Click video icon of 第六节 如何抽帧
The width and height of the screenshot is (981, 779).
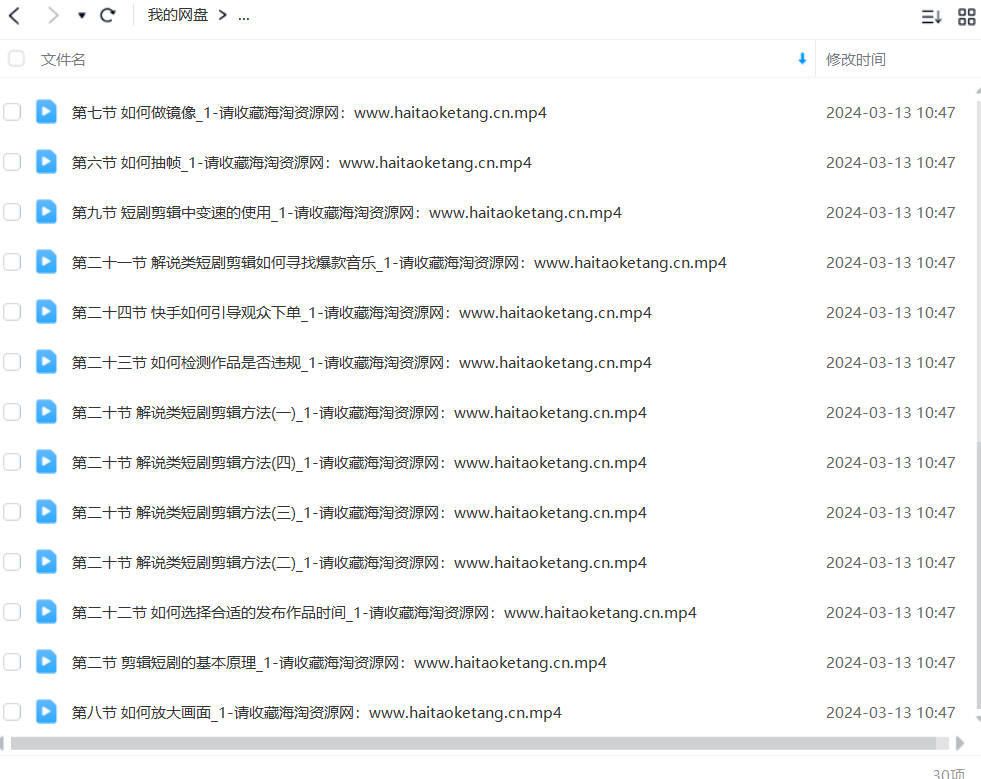click(46, 162)
